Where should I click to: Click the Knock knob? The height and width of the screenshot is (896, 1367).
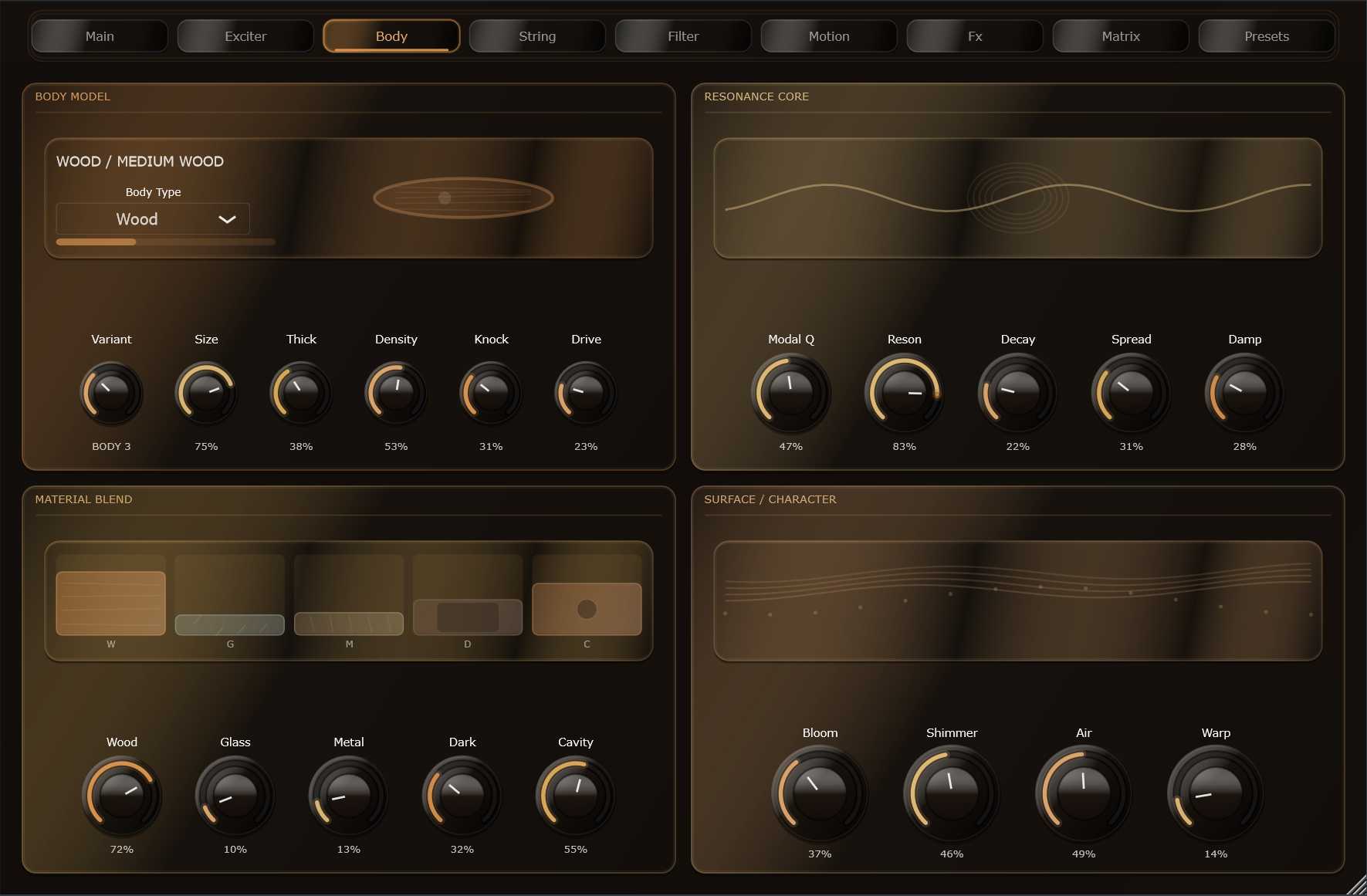point(491,393)
